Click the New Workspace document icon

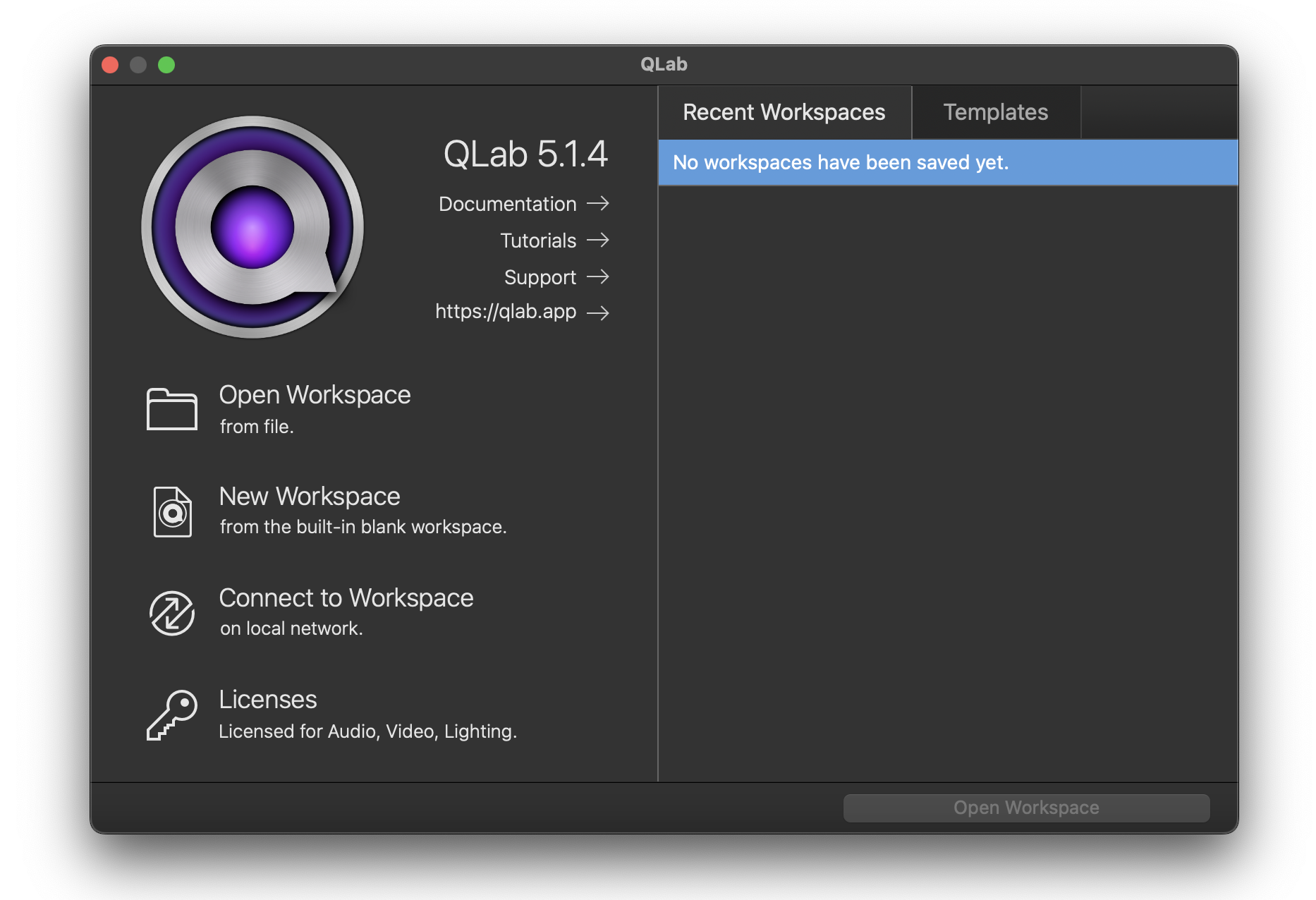(x=173, y=511)
